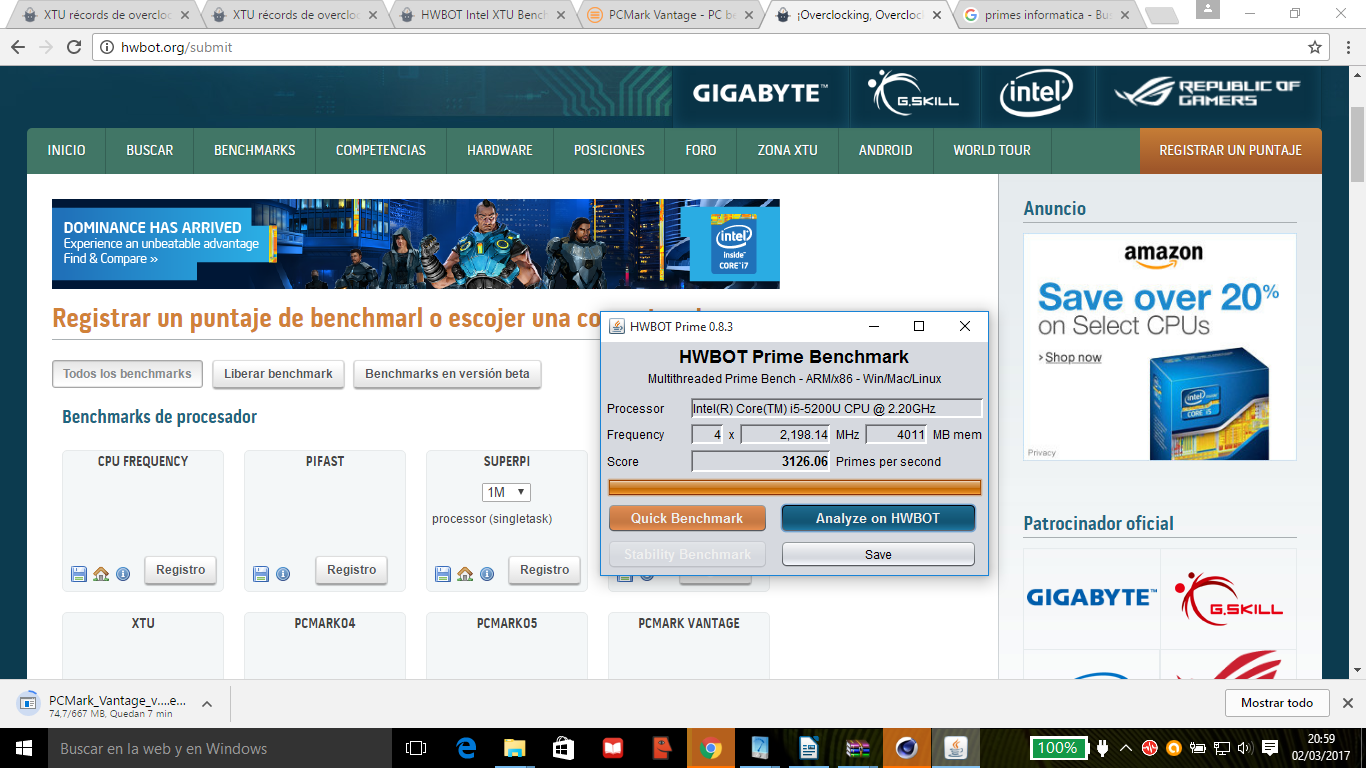Open the ZONA XTU menu item
1366x768 pixels.
click(788, 150)
